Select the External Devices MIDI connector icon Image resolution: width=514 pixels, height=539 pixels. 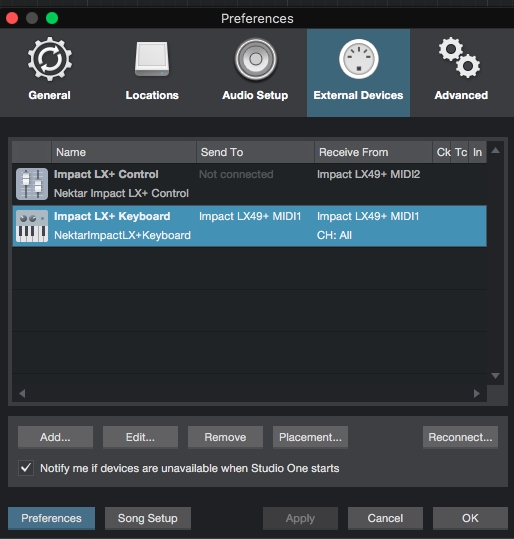(359, 59)
